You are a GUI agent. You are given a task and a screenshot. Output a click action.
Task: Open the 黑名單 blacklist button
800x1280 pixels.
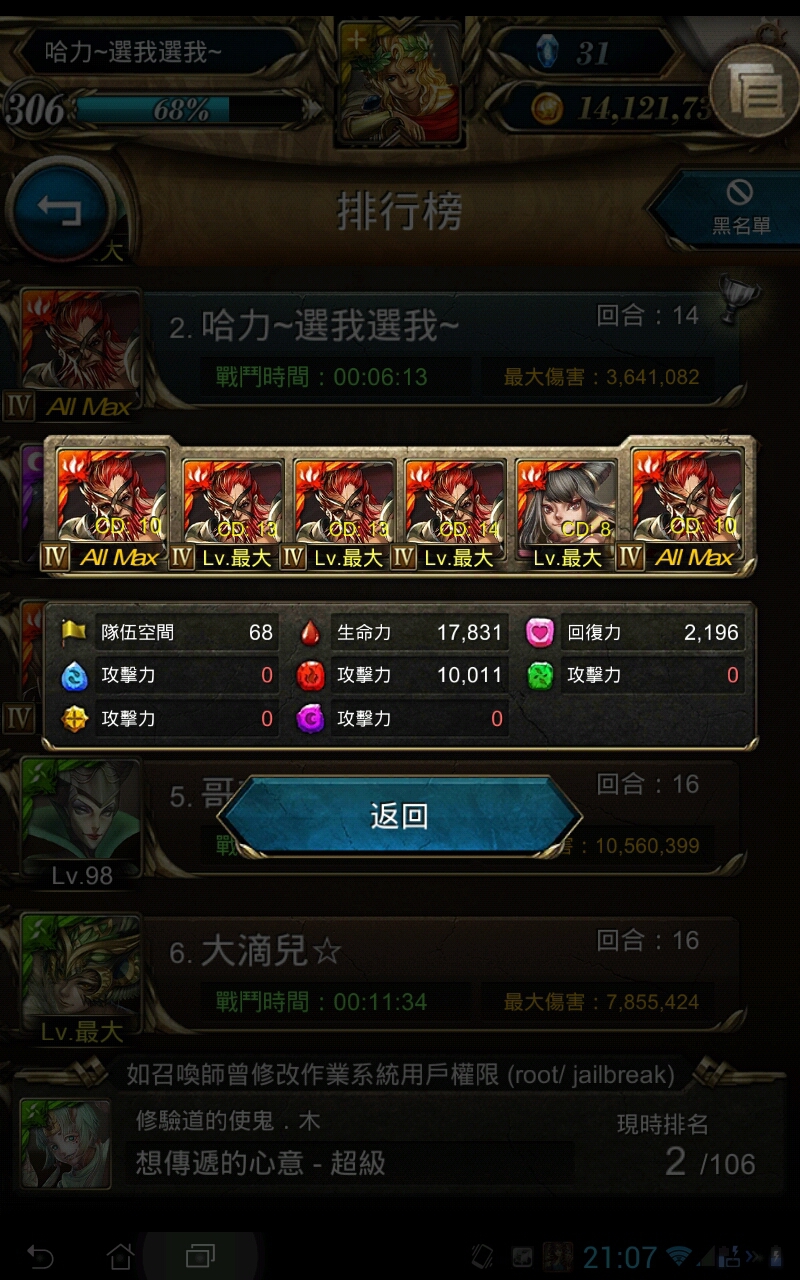point(732,207)
